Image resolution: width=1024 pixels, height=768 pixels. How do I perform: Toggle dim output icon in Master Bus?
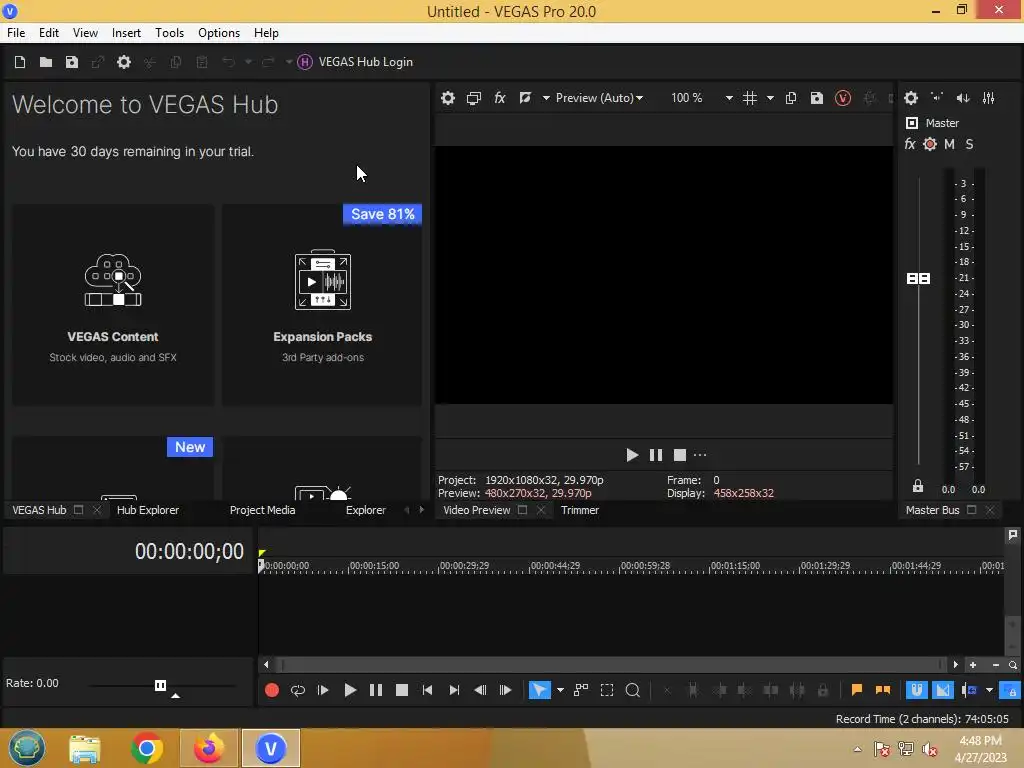[963, 98]
